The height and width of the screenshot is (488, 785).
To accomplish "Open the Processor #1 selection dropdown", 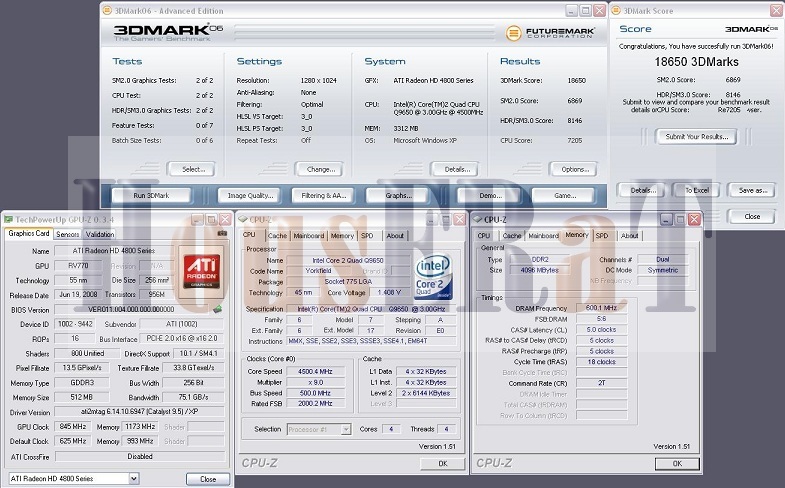I will click(345, 429).
